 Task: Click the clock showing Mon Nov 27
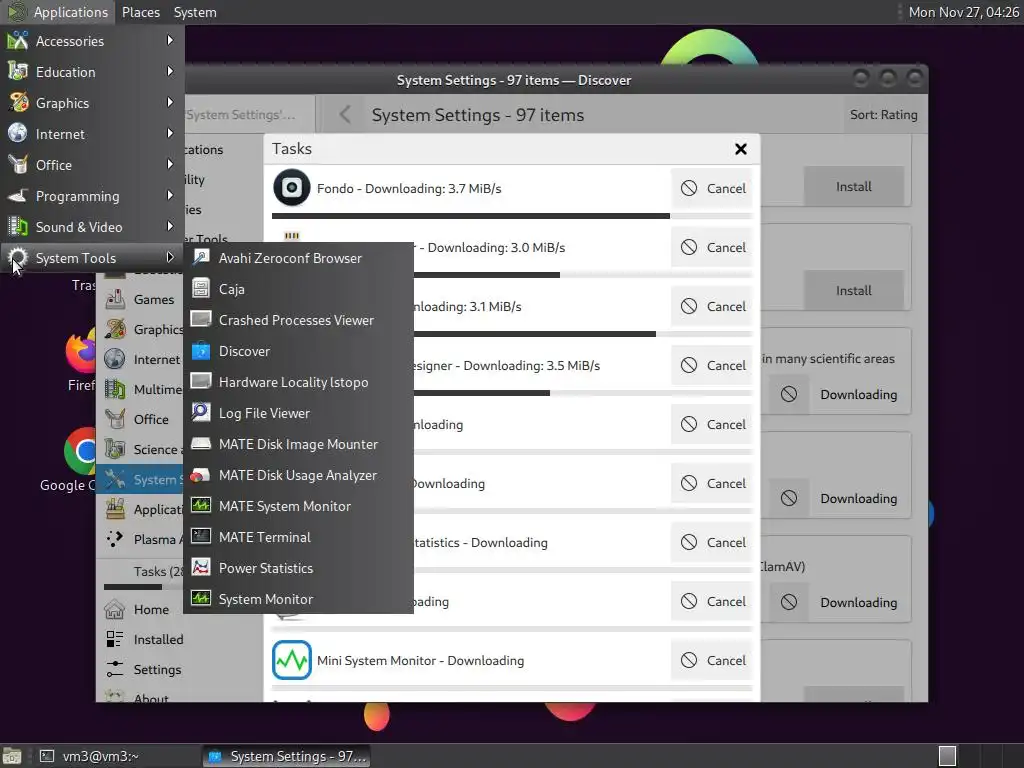click(964, 12)
